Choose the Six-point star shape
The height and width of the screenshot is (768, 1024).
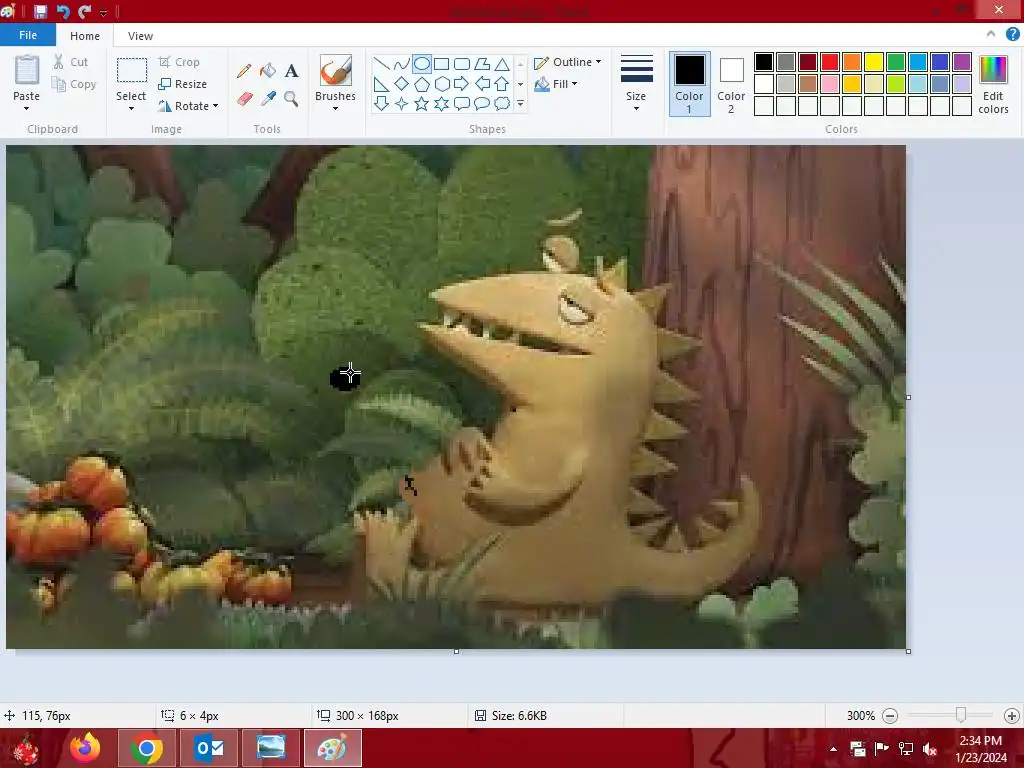pos(441,103)
